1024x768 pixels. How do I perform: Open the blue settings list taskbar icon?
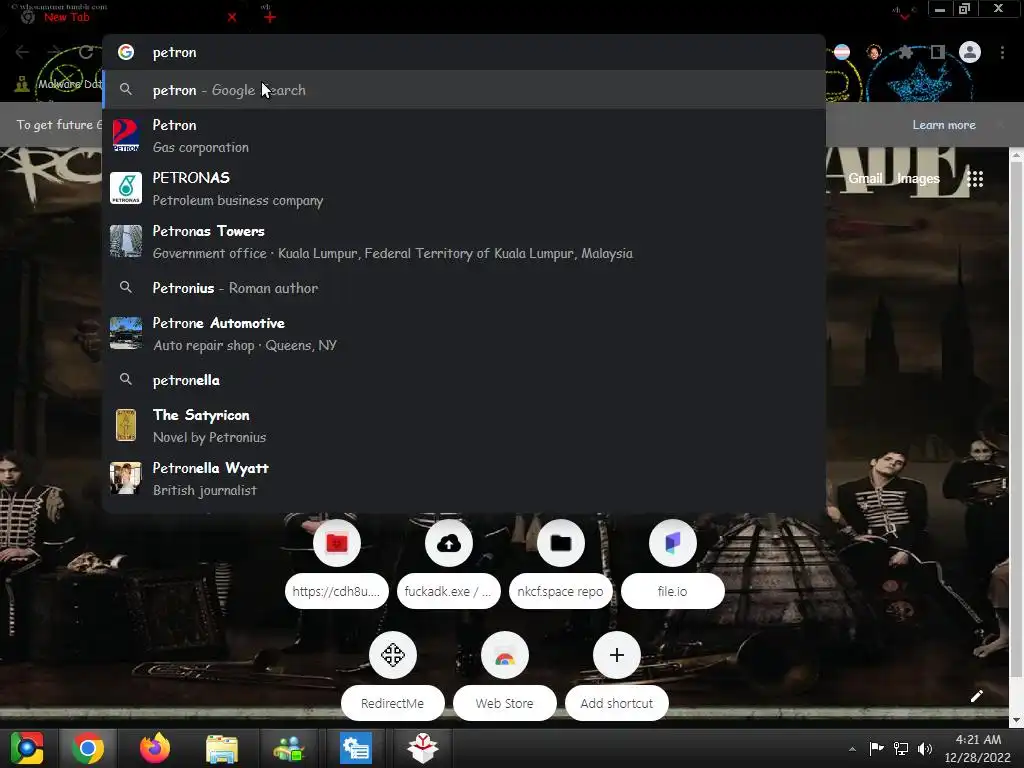(x=356, y=748)
